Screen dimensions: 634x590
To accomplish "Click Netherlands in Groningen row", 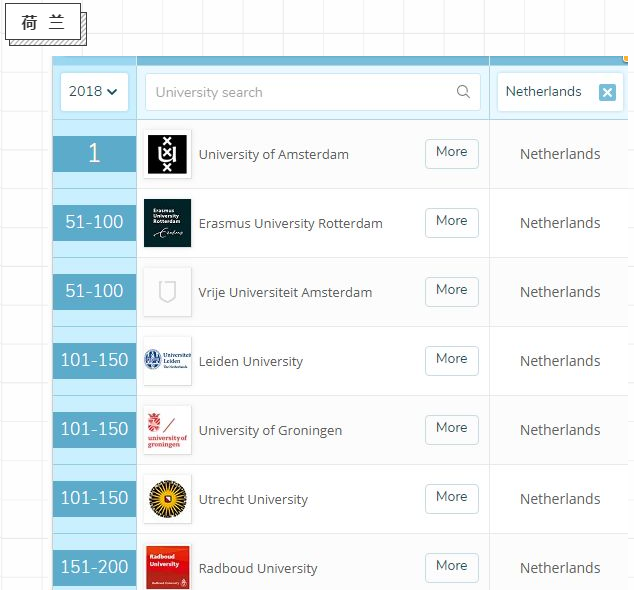I will pos(560,430).
